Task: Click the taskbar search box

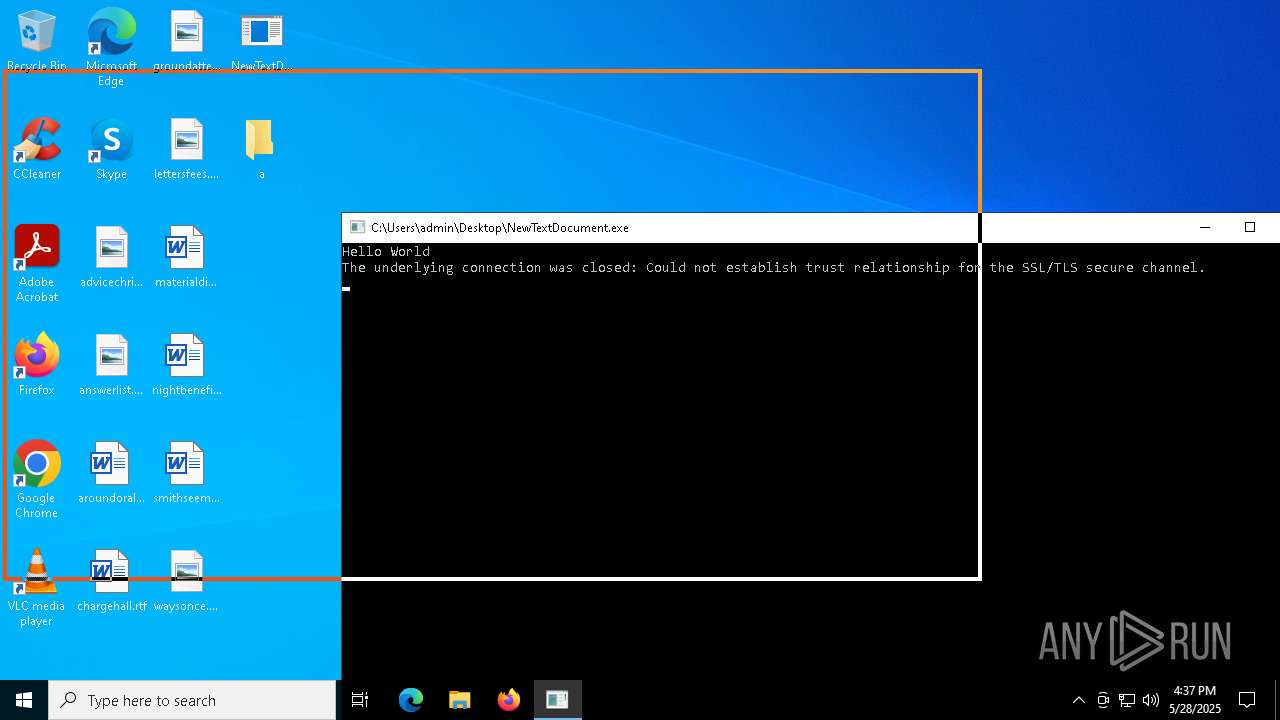Action: 192,700
